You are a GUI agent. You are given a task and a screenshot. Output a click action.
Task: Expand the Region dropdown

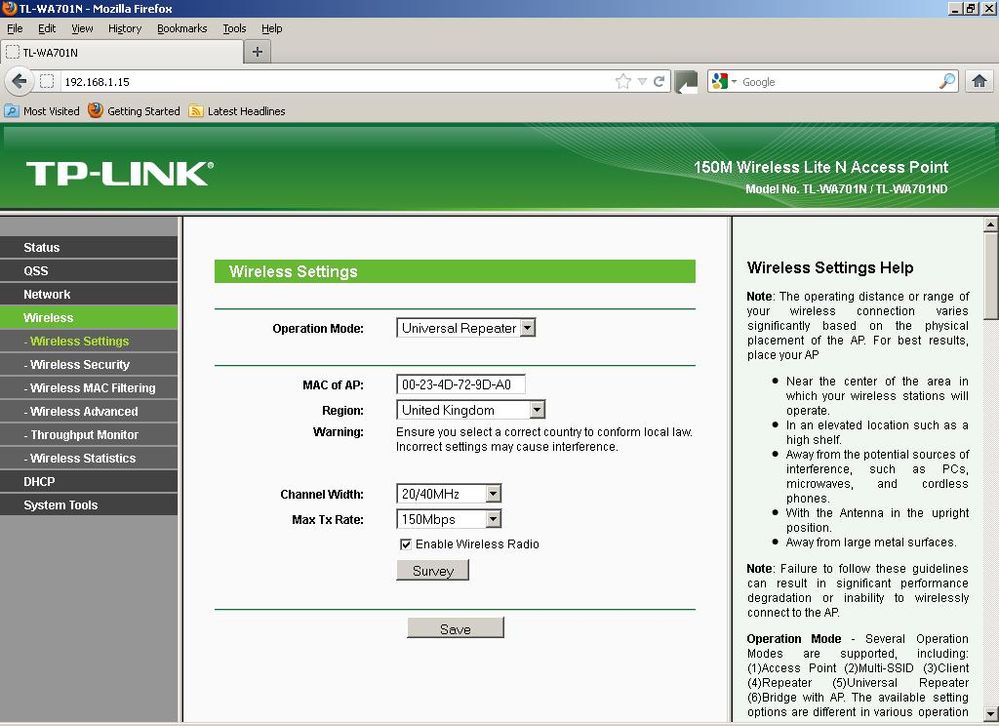471,410
